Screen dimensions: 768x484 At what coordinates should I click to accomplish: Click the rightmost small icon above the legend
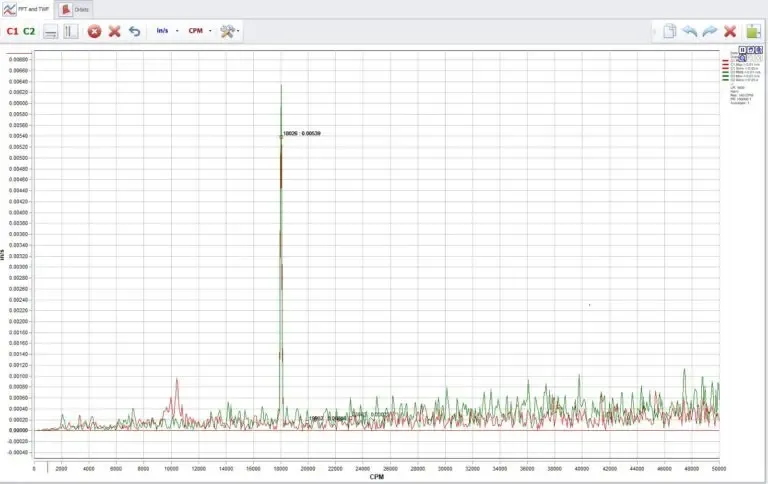759,50
